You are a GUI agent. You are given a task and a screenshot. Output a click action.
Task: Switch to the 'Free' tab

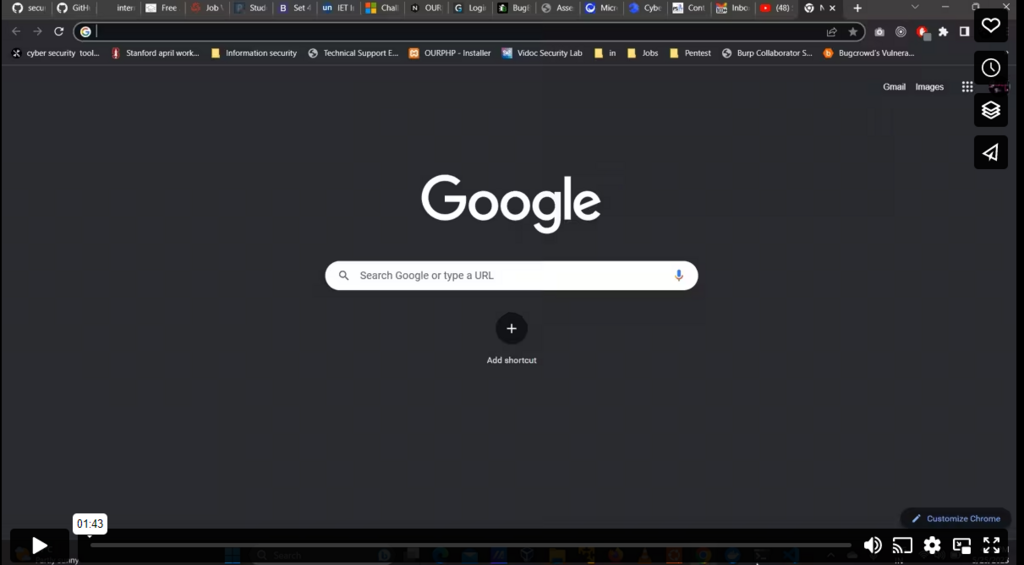coord(161,8)
